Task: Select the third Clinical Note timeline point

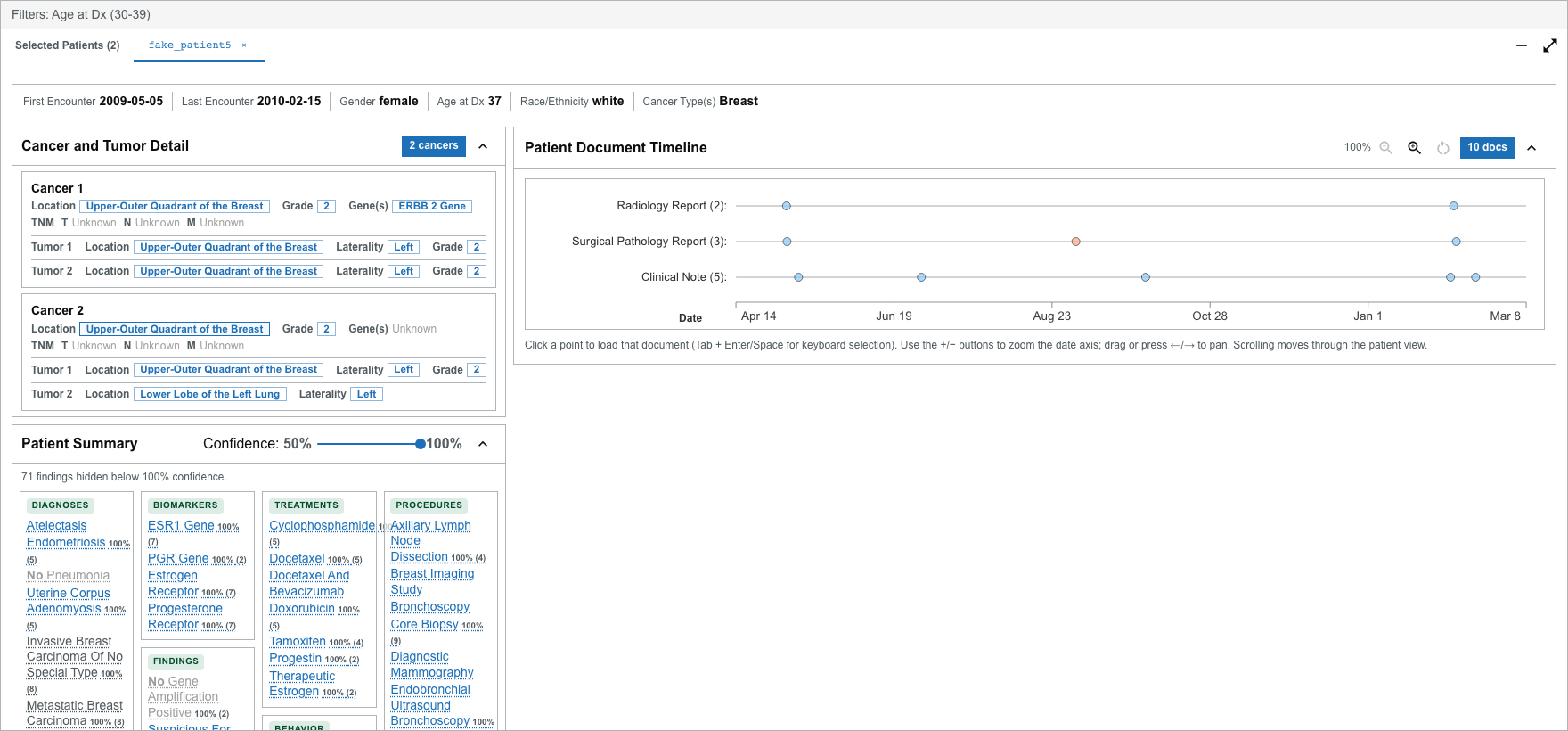Action: point(1146,277)
